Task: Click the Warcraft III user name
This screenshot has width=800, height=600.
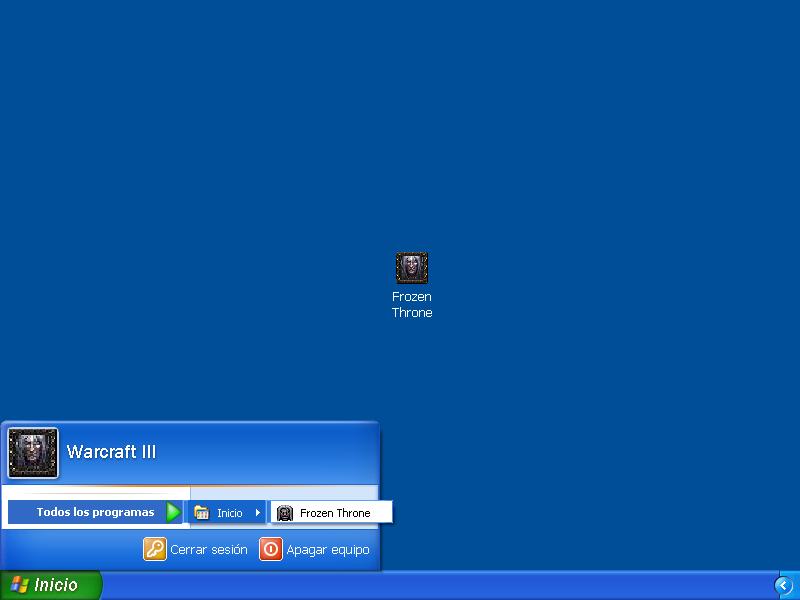Action: click(111, 452)
